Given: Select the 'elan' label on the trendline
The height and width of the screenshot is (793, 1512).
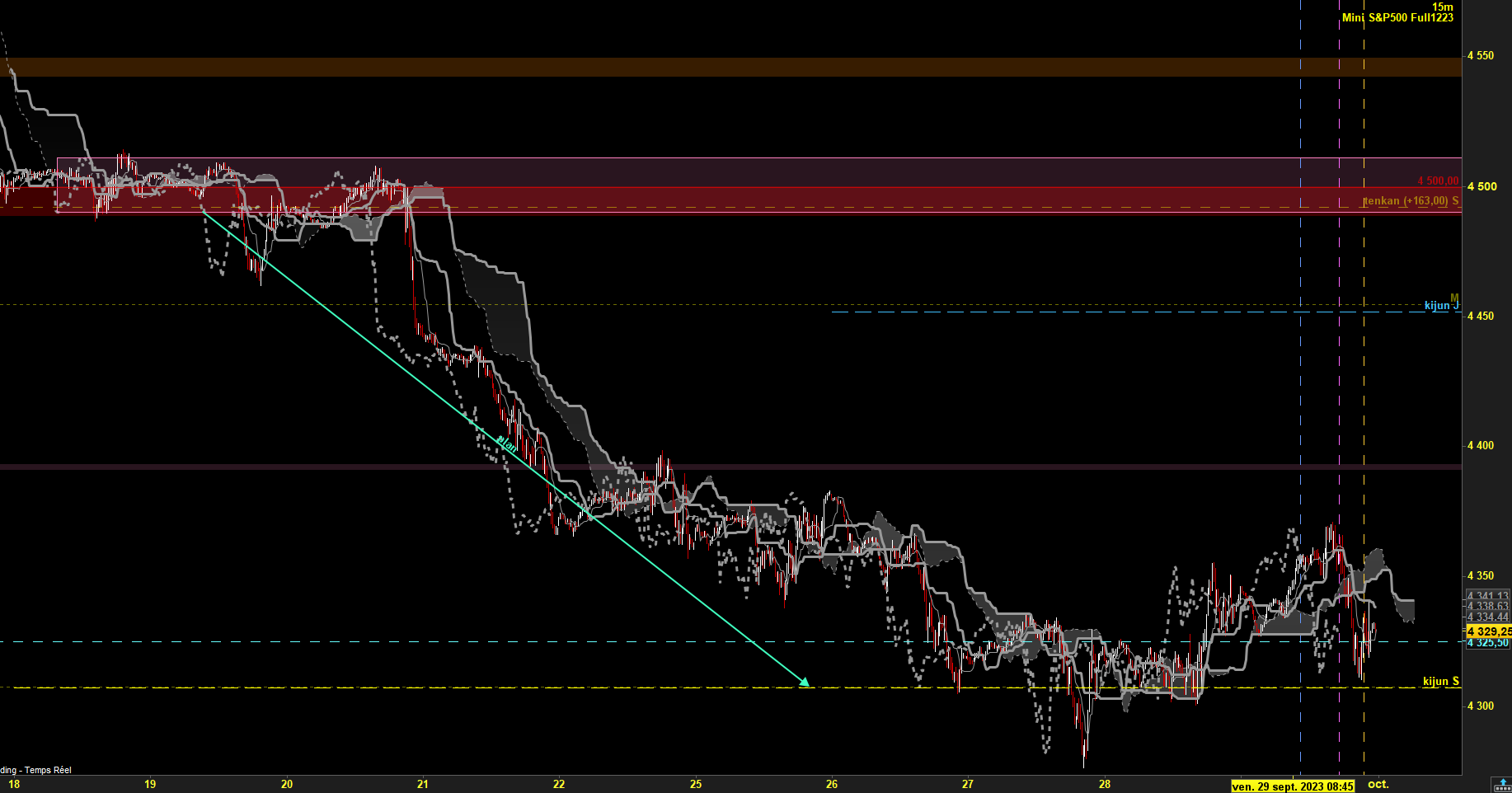Looking at the screenshot, I should tap(507, 444).
